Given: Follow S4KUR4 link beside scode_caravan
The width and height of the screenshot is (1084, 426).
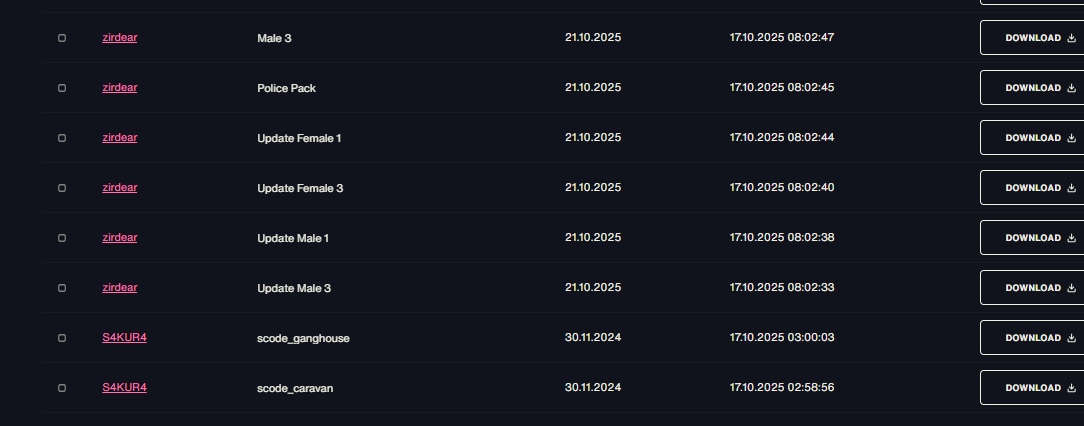Looking at the screenshot, I should point(124,387).
